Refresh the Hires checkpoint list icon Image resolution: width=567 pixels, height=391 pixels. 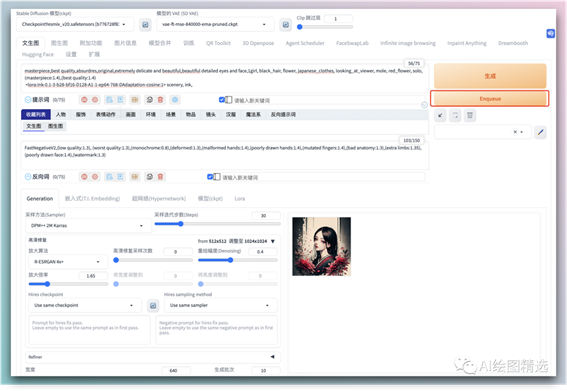(x=153, y=306)
